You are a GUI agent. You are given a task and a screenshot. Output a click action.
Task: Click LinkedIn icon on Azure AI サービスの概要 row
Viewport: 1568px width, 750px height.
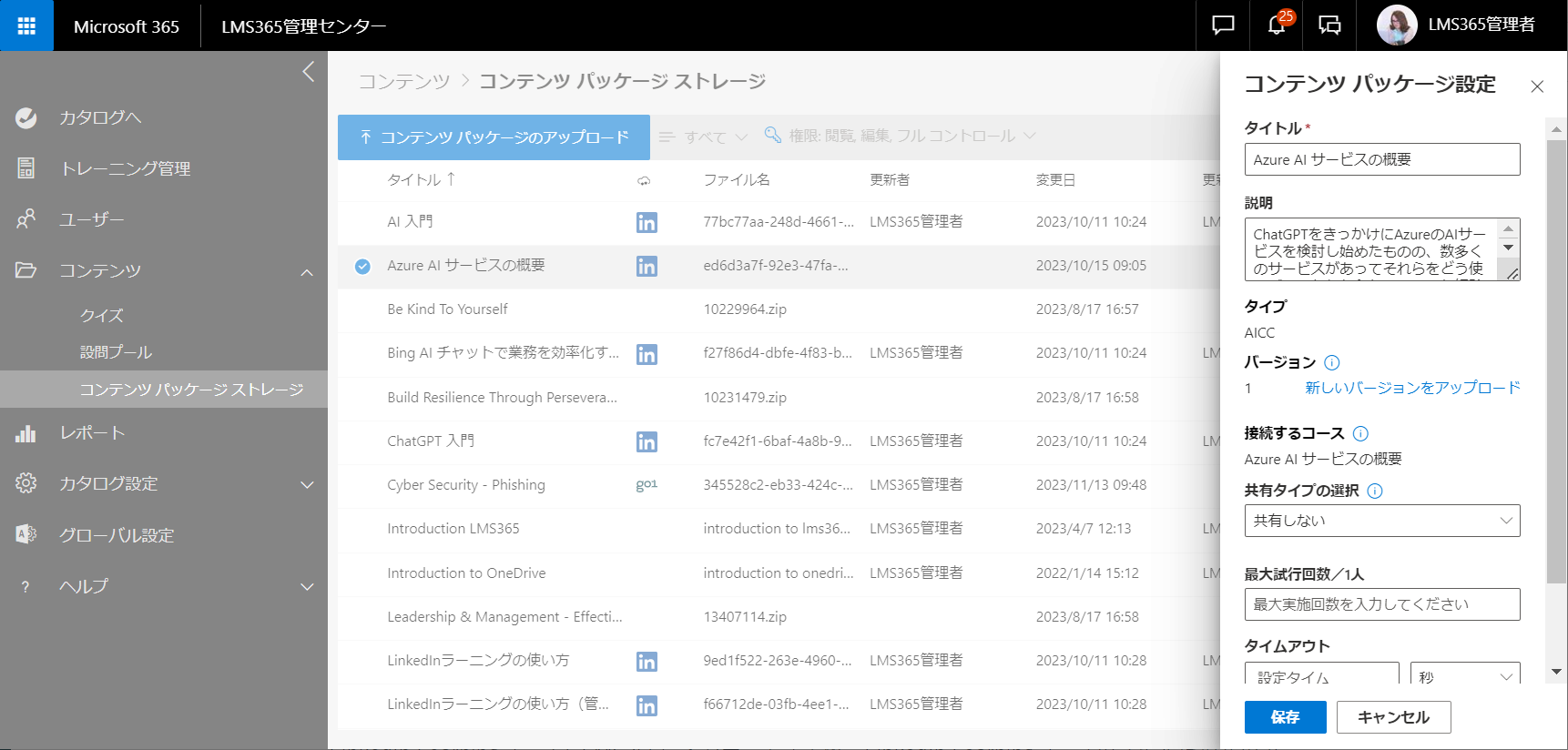pyautogui.click(x=647, y=266)
